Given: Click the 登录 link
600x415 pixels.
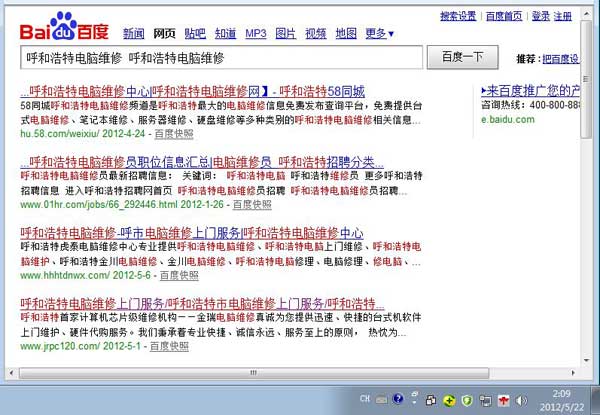Looking at the screenshot, I should point(540,16).
